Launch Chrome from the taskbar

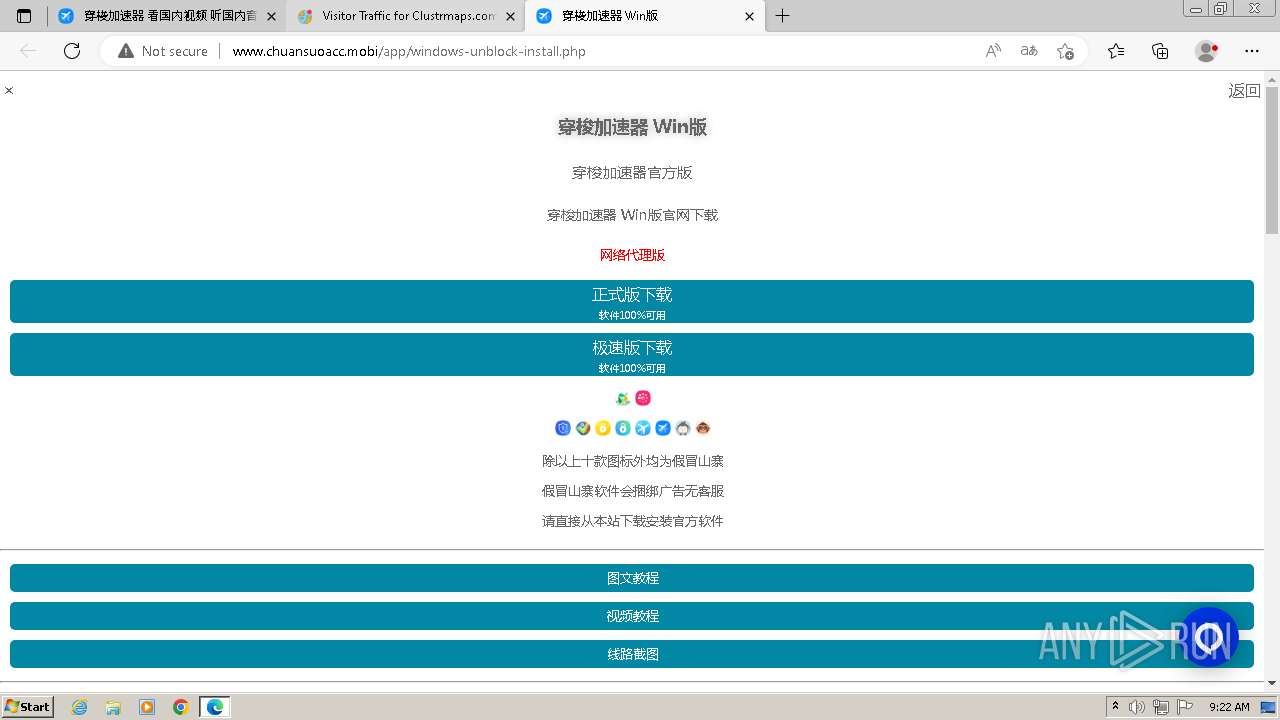pos(181,707)
